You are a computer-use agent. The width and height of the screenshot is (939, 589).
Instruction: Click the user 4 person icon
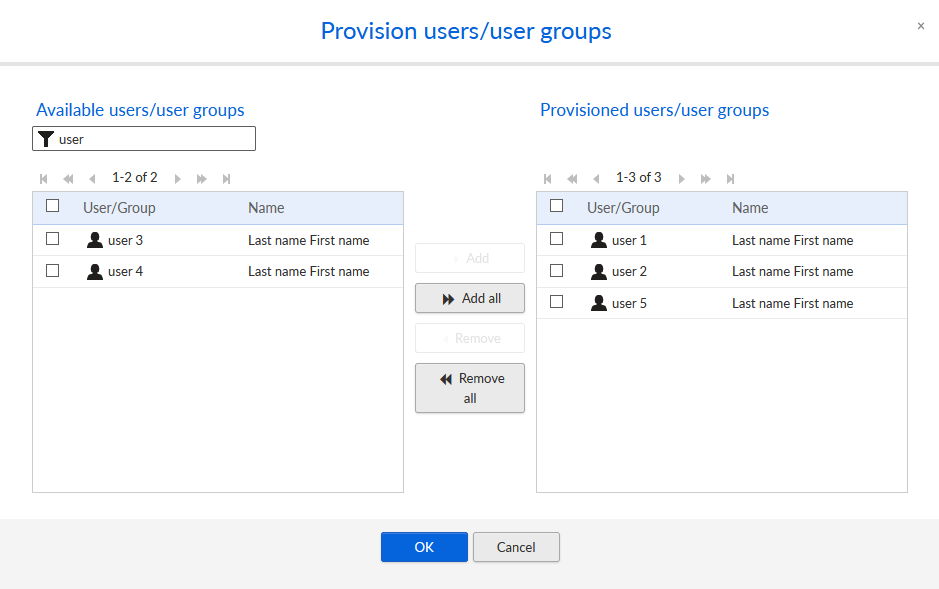pos(95,272)
